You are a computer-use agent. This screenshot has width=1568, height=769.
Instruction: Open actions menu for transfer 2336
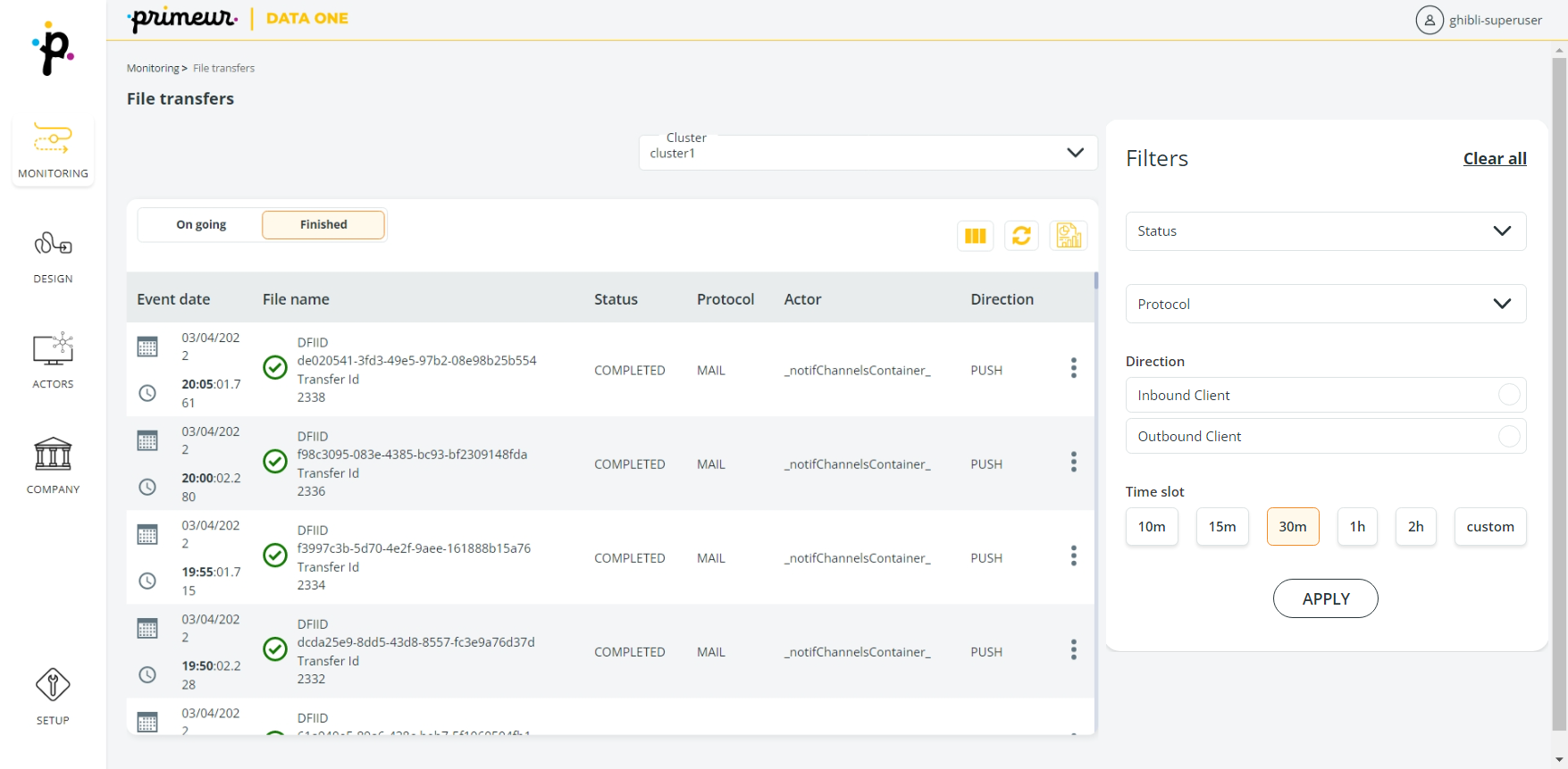coord(1073,462)
